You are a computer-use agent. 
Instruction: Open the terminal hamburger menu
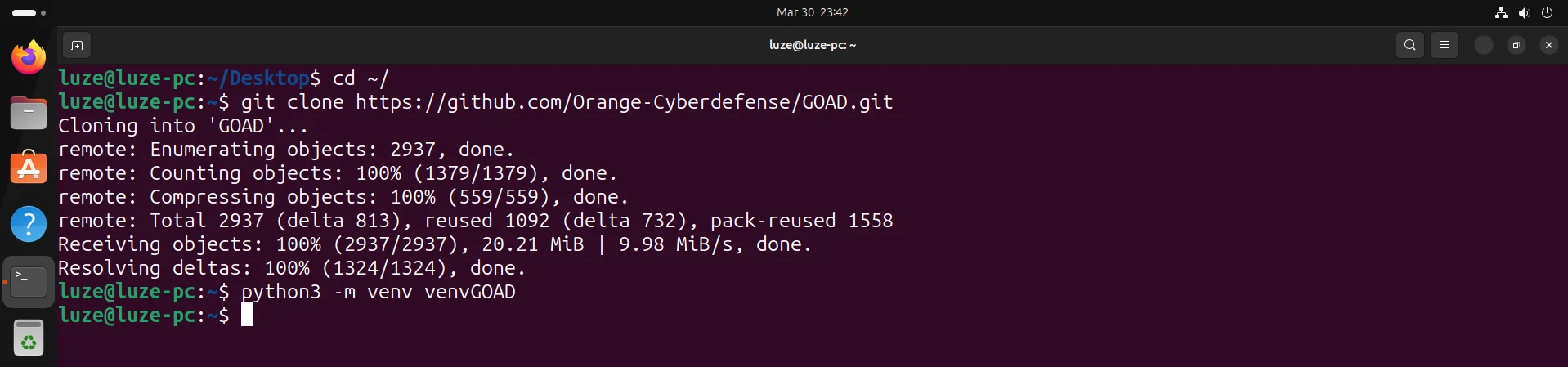click(1445, 46)
